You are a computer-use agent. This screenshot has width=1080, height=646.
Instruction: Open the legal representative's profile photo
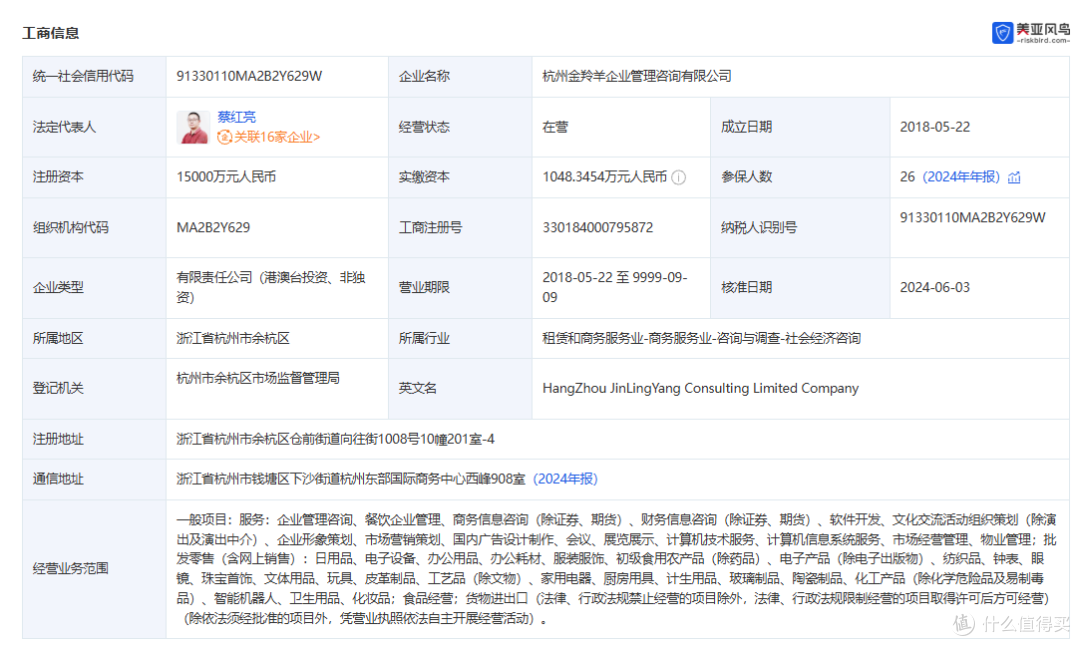193,127
